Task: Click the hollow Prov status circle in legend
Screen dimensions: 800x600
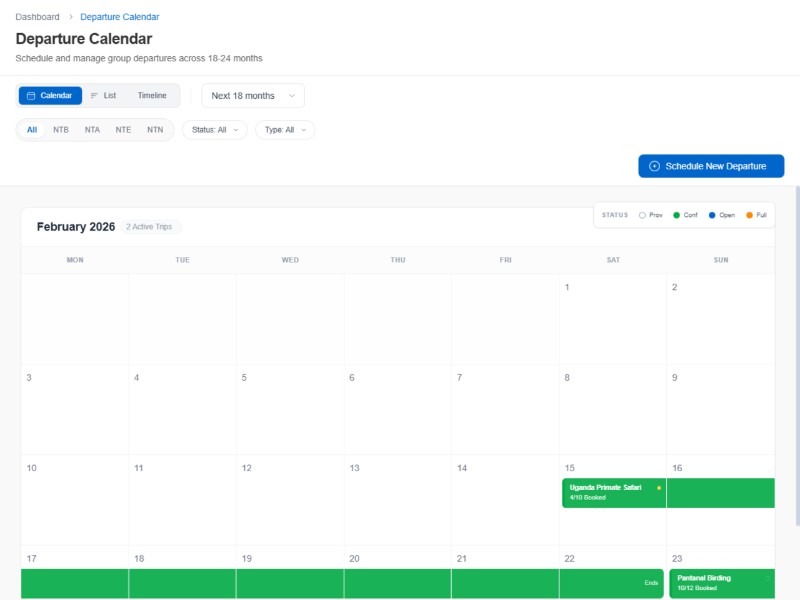Action: tap(642, 215)
